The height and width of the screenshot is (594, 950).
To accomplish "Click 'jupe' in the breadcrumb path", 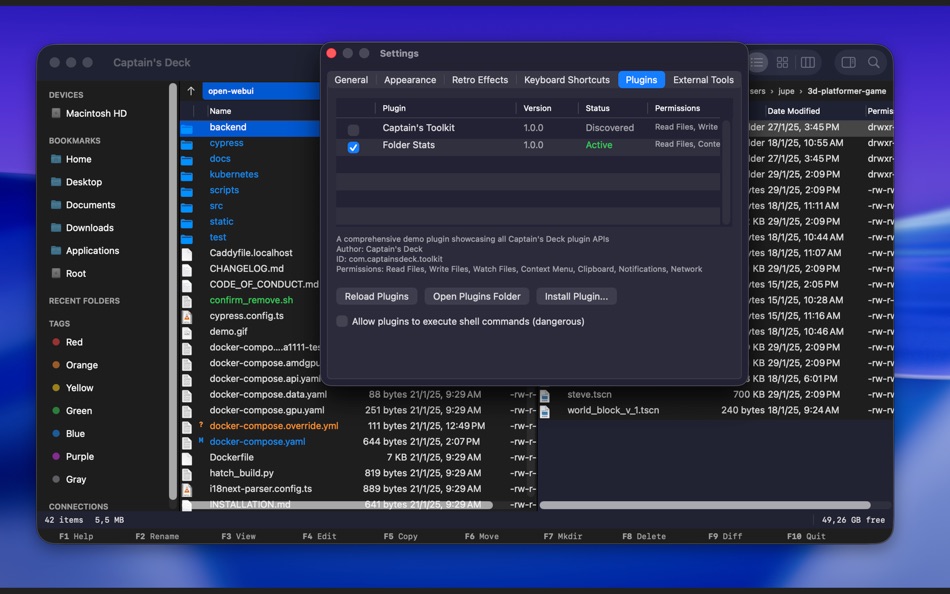I will 786,91.
